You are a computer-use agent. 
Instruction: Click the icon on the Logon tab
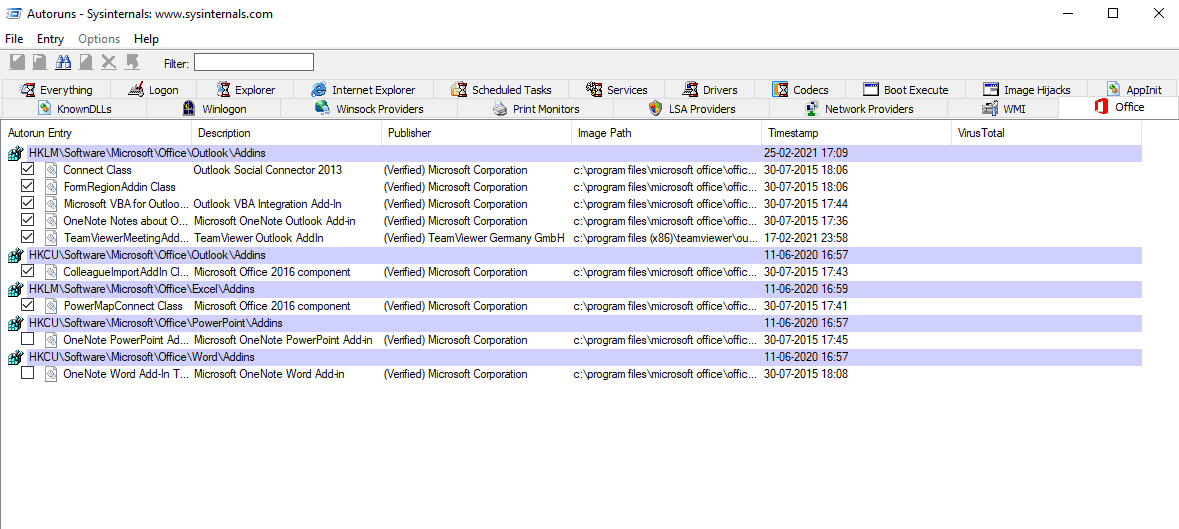point(136,89)
